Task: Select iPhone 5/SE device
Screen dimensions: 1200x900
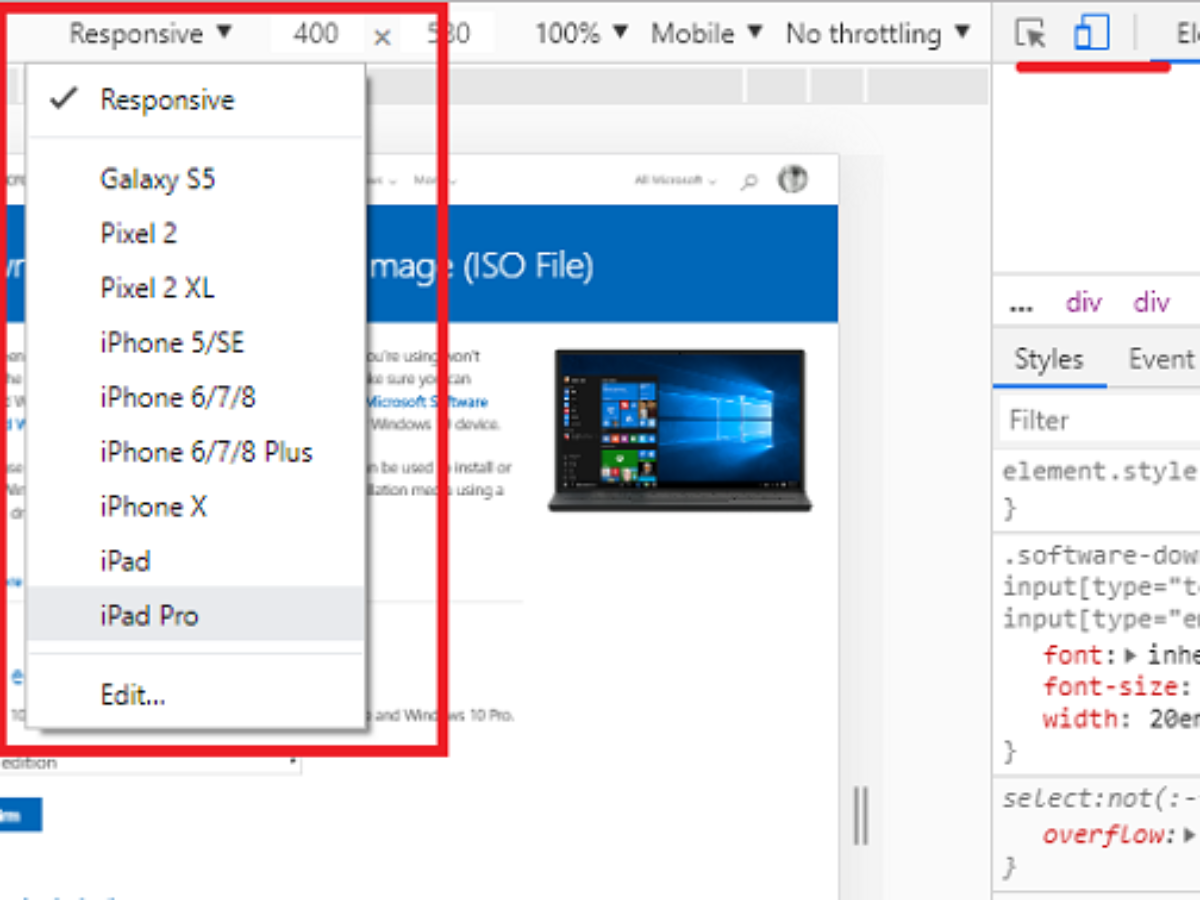Action: pyautogui.click(x=196, y=343)
